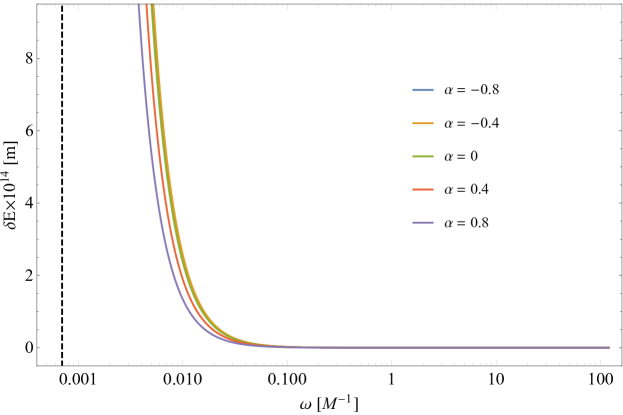Screen dimensions: 623x415
Task: Click the legend label α = −0.8
Action: click(x=472, y=90)
